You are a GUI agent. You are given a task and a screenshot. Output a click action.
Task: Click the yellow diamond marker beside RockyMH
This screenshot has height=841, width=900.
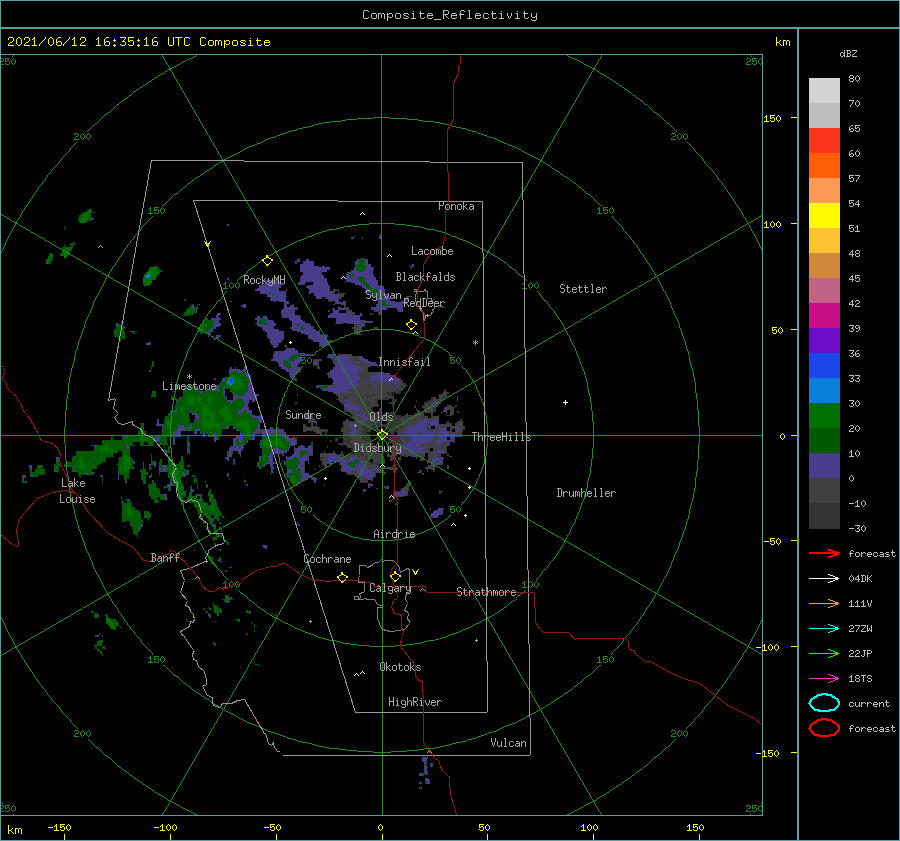(x=267, y=261)
